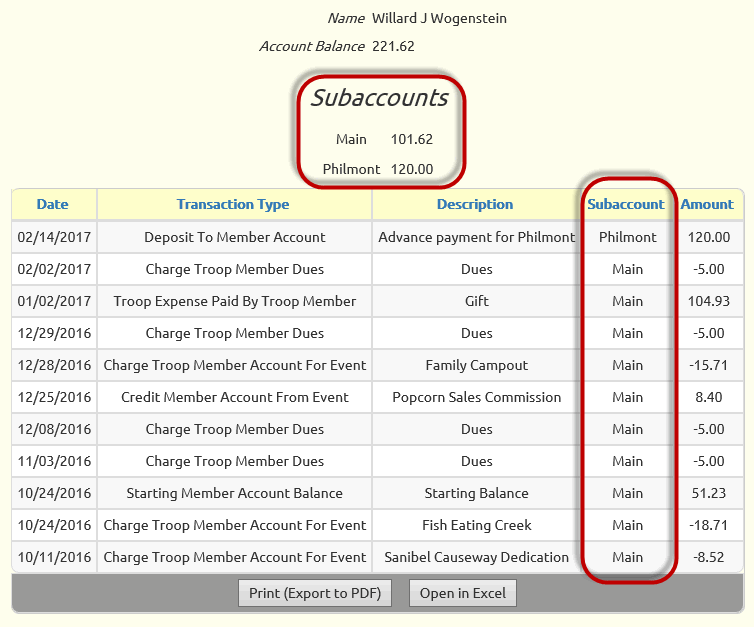
Task: Click the Family Campout description
Action: pos(477,365)
